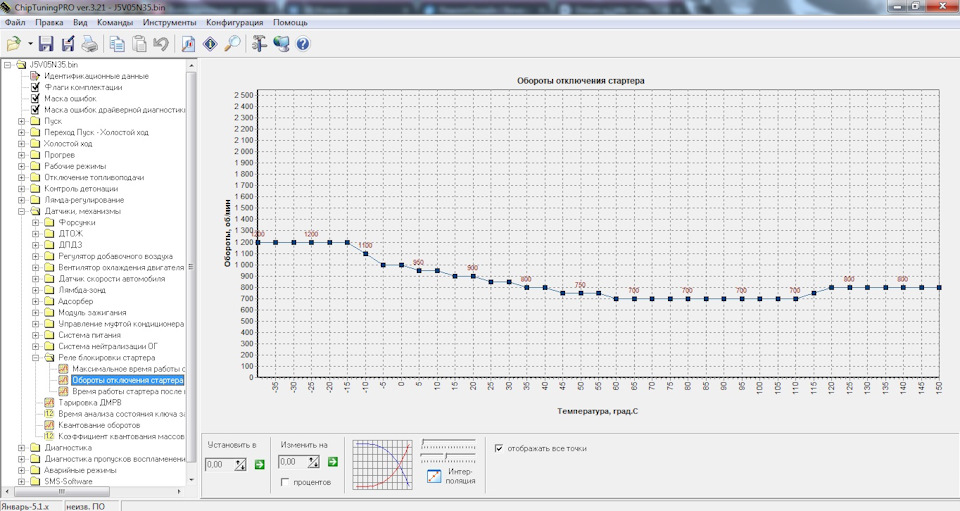Toggle 'Флаги комплектации' checkbox

click(35, 88)
